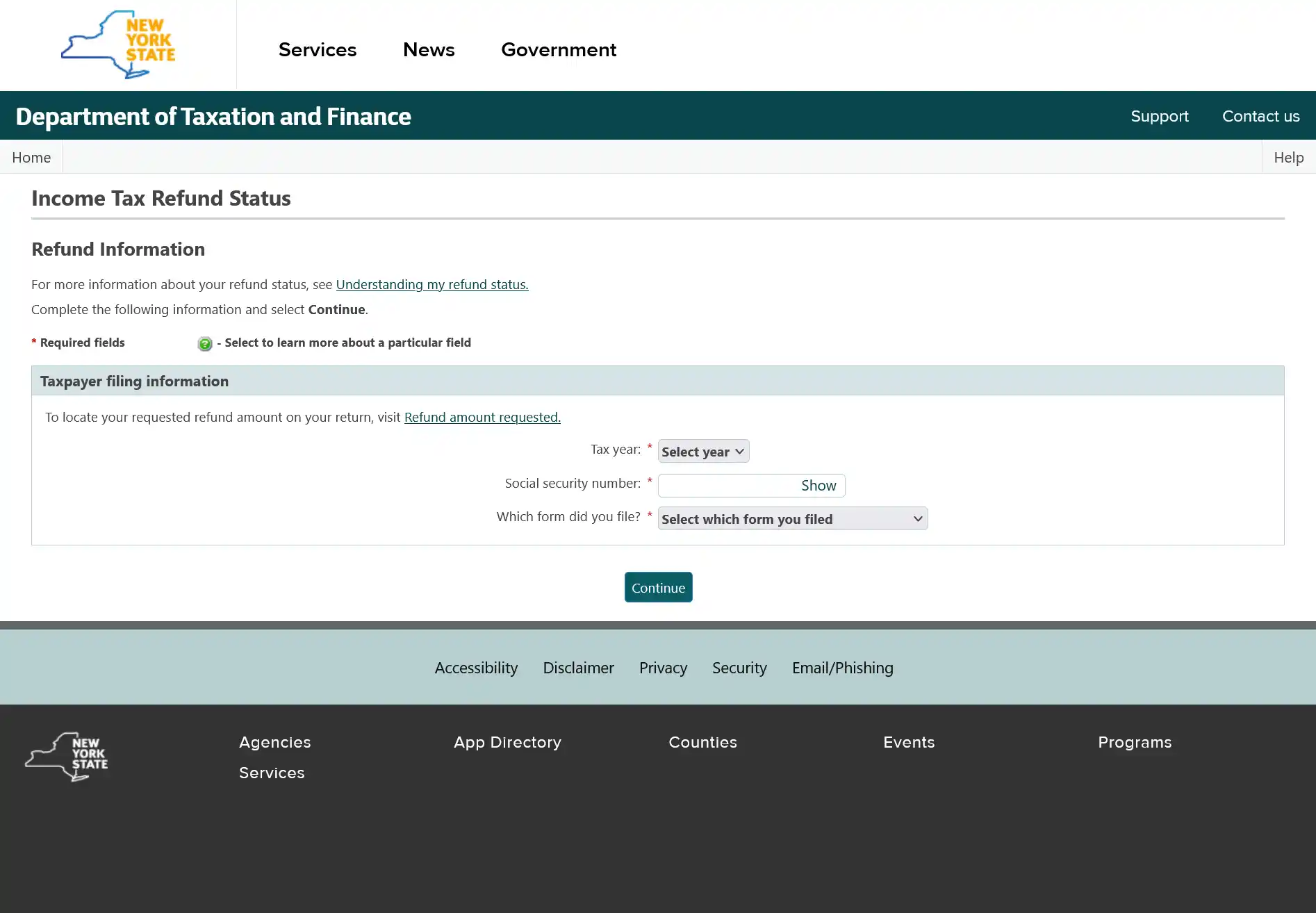1316x913 pixels.
Task: Click the Social security number input field
Action: (x=723, y=485)
